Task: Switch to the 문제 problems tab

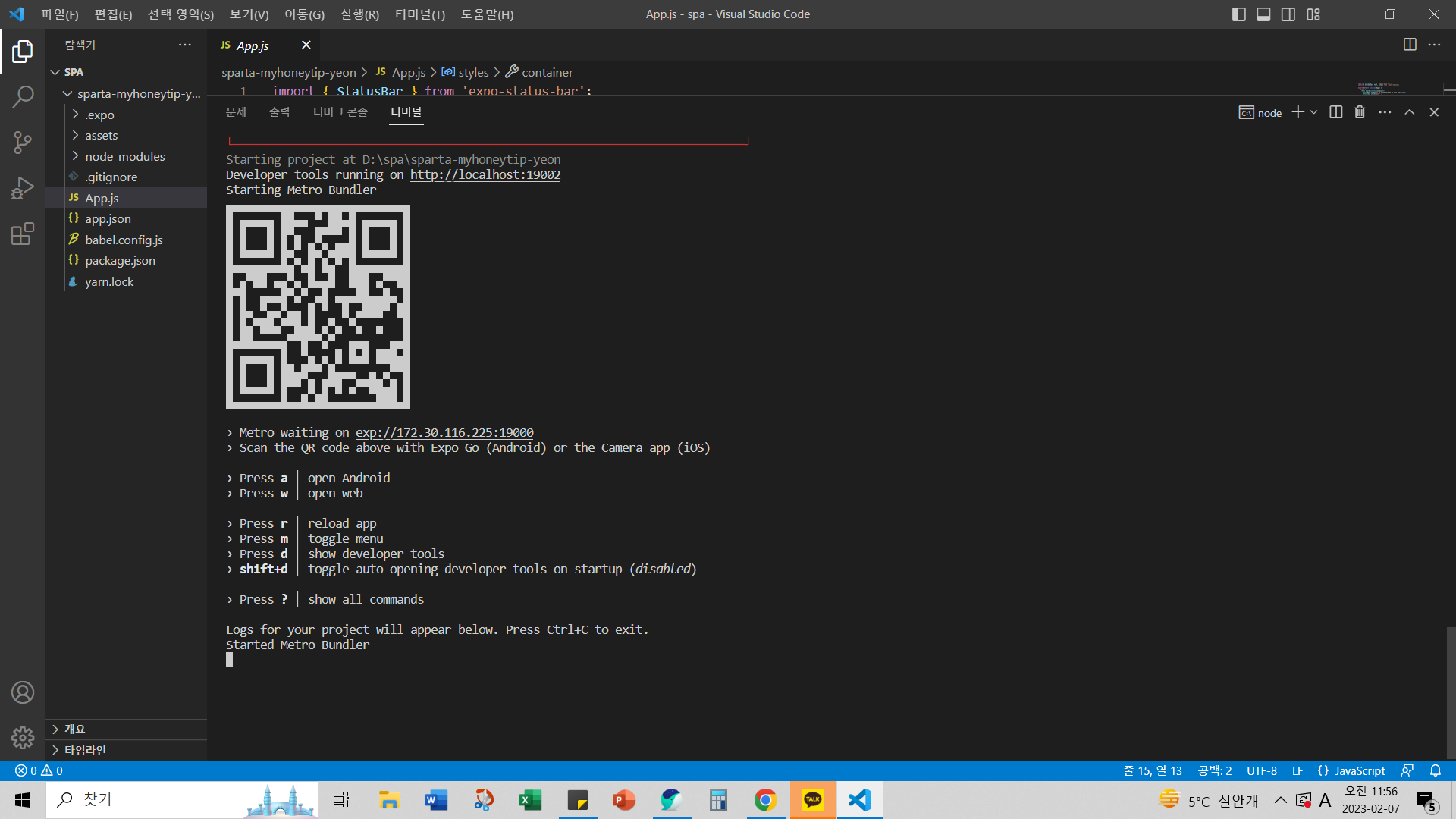Action: (x=236, y=112)
